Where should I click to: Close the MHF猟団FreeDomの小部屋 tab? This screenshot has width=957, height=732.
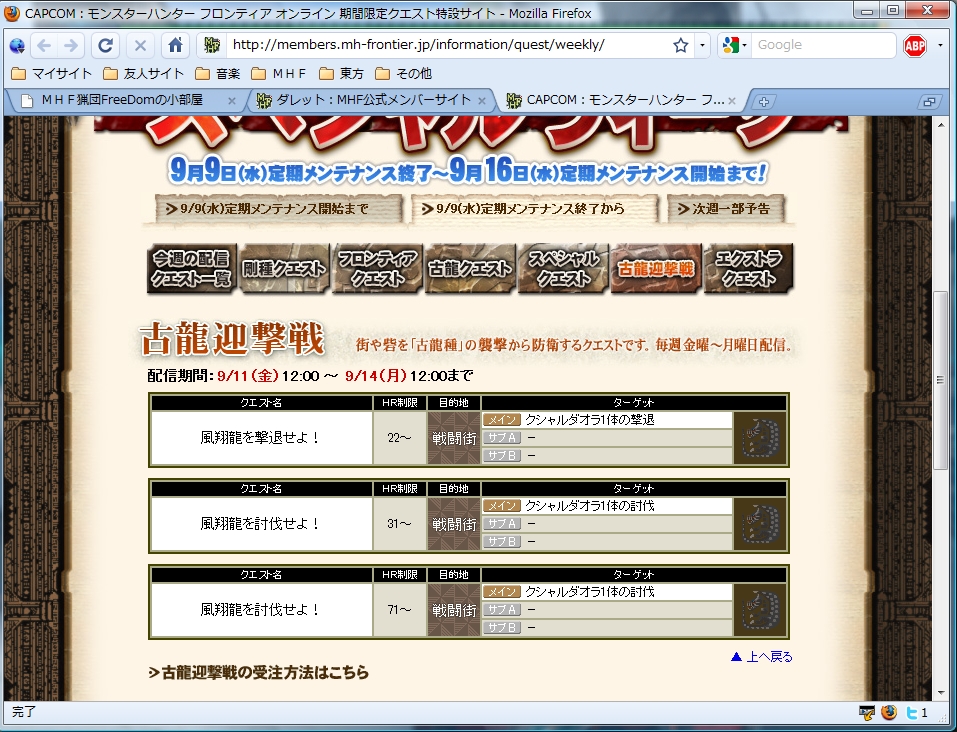pos(232,101)
